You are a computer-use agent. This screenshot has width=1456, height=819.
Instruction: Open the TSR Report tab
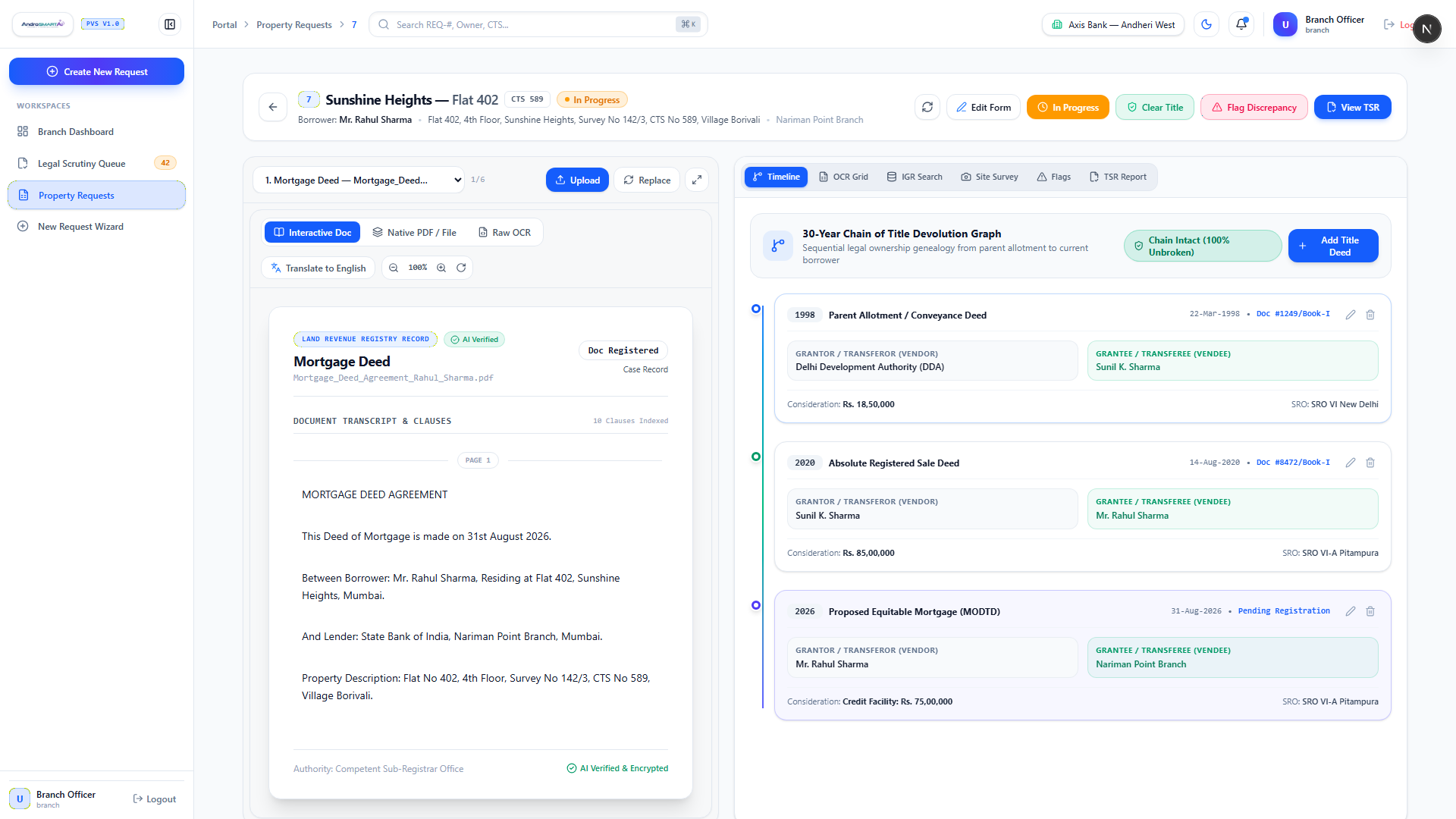(x=1118, y=177)
